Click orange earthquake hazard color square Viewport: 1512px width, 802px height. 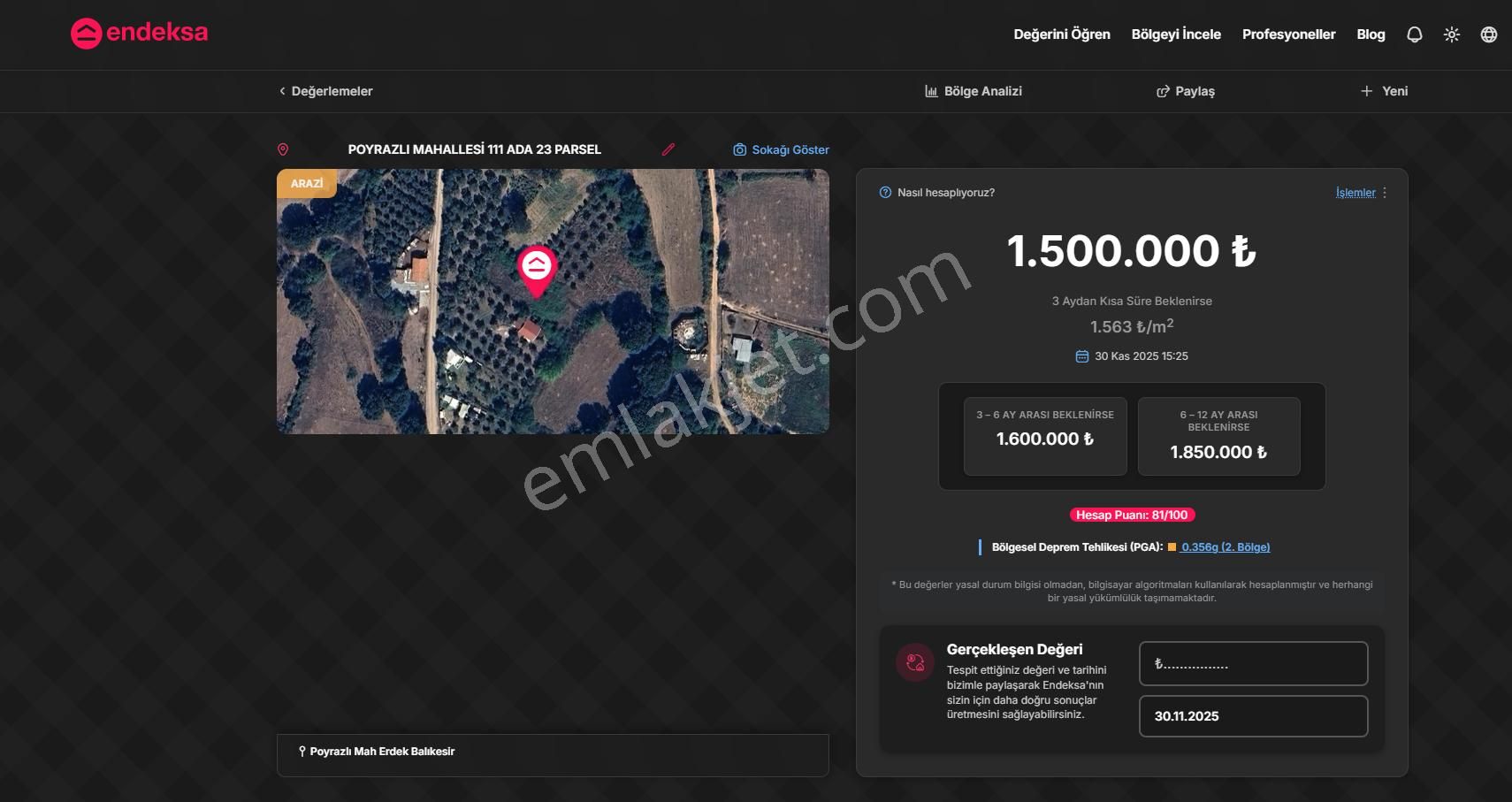[1172, 547]
